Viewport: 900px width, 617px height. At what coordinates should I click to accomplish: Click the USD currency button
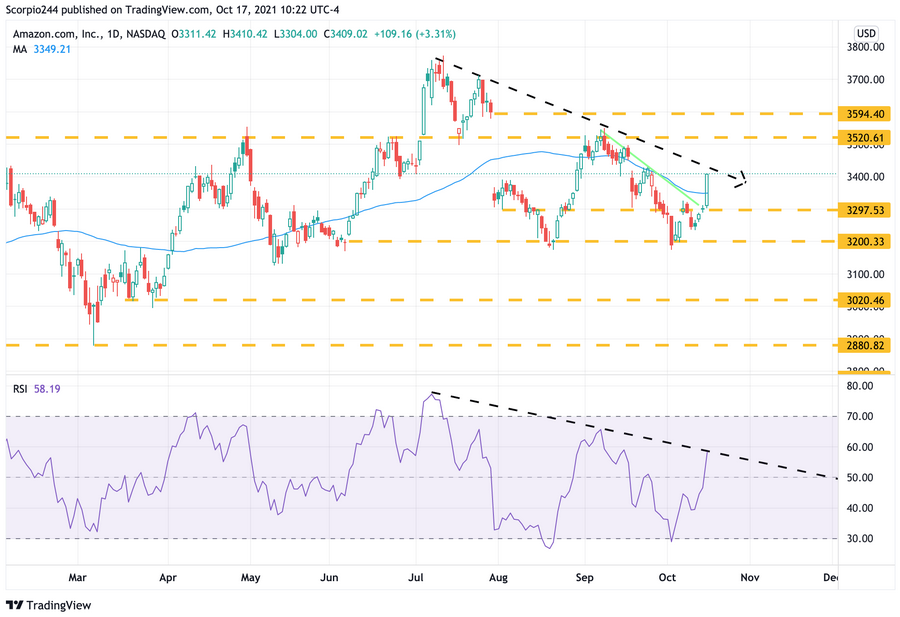[866, 33]
